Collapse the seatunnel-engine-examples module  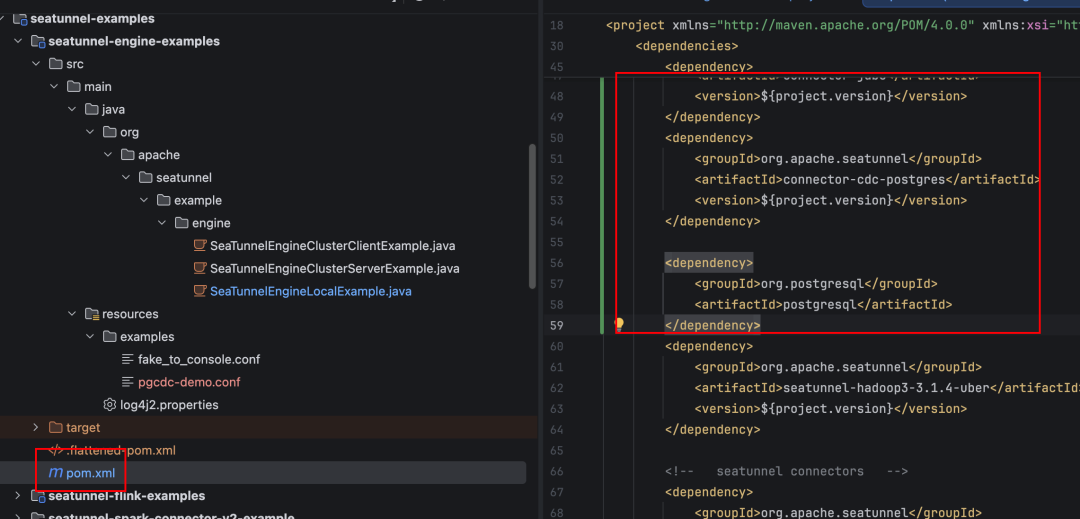click(18, 41)
